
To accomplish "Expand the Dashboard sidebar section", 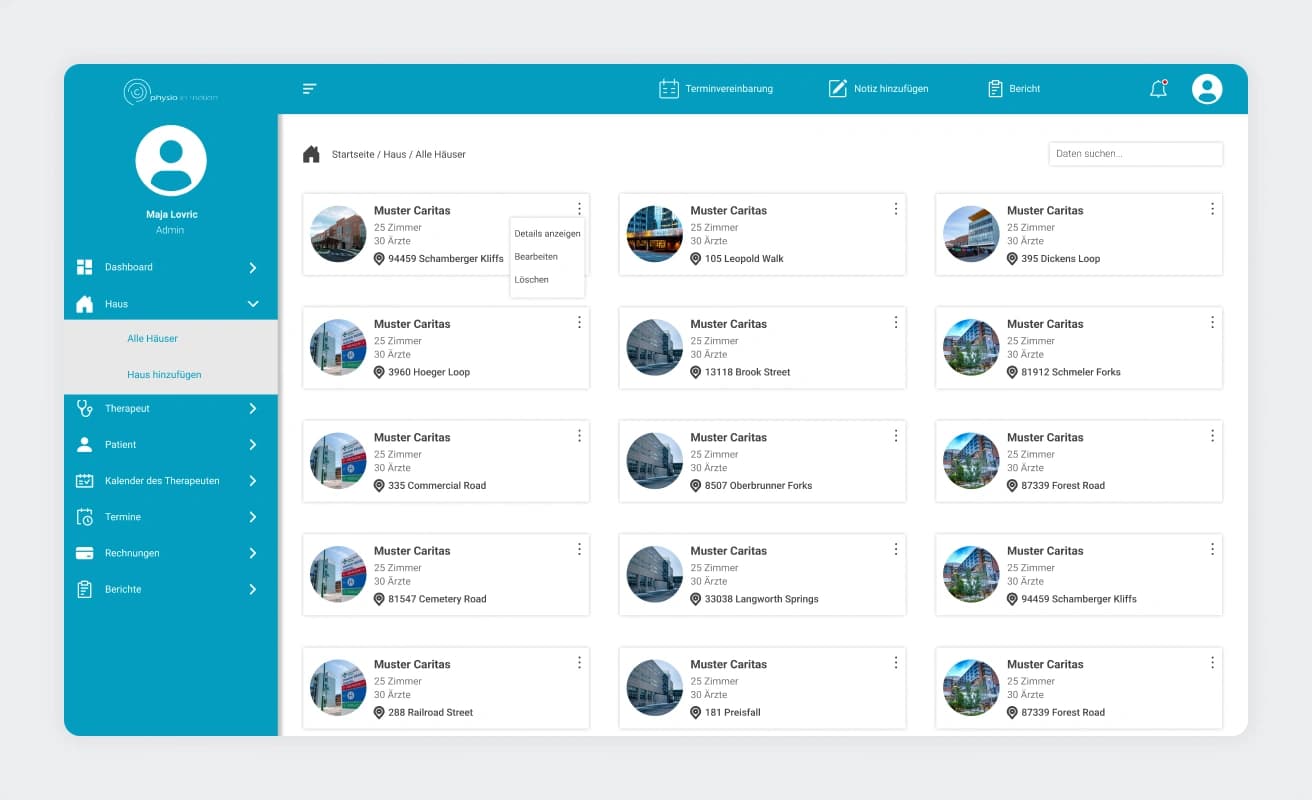I will pyautogui.click(x=253, y=268).
